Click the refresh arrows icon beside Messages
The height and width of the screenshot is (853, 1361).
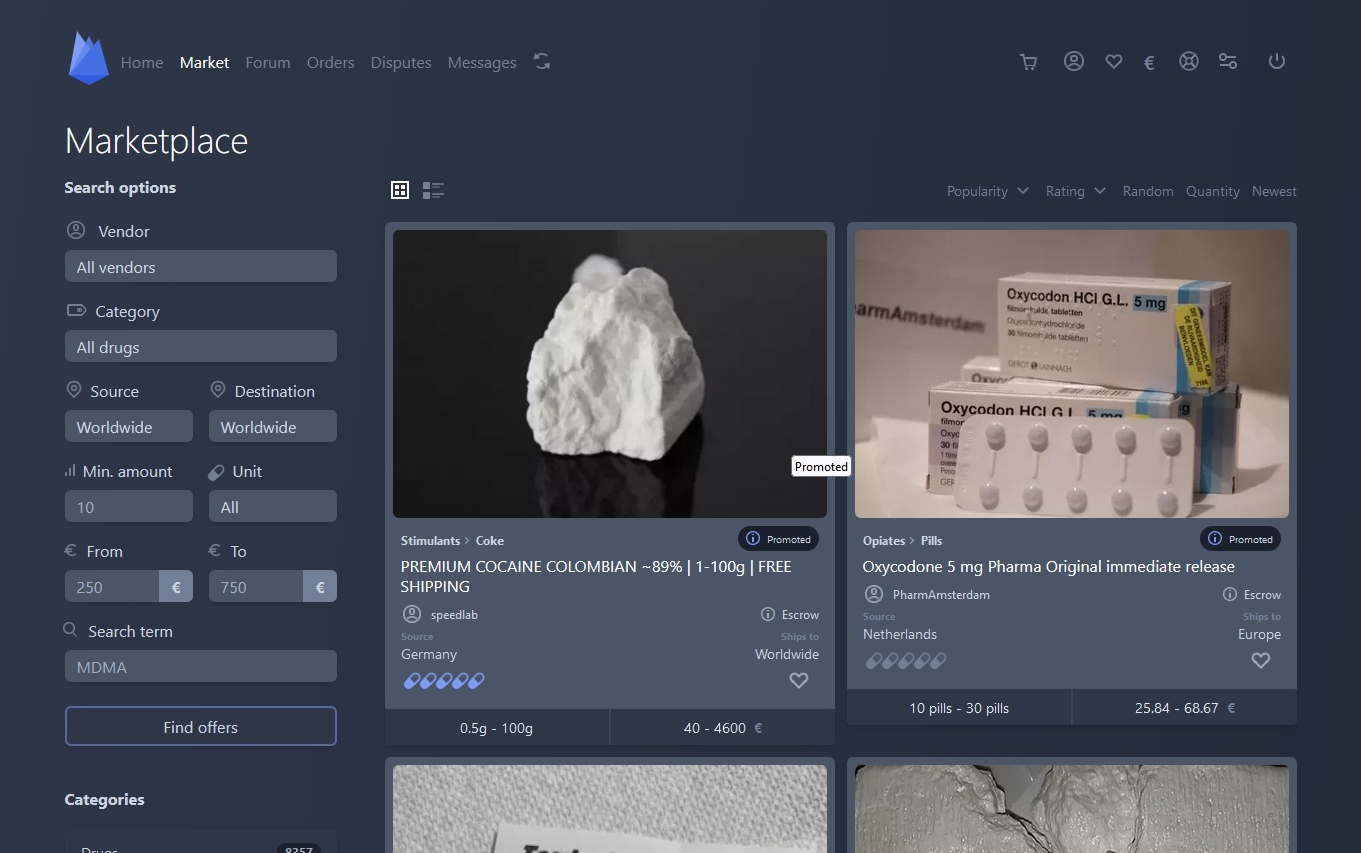click(x=542, y=61)
